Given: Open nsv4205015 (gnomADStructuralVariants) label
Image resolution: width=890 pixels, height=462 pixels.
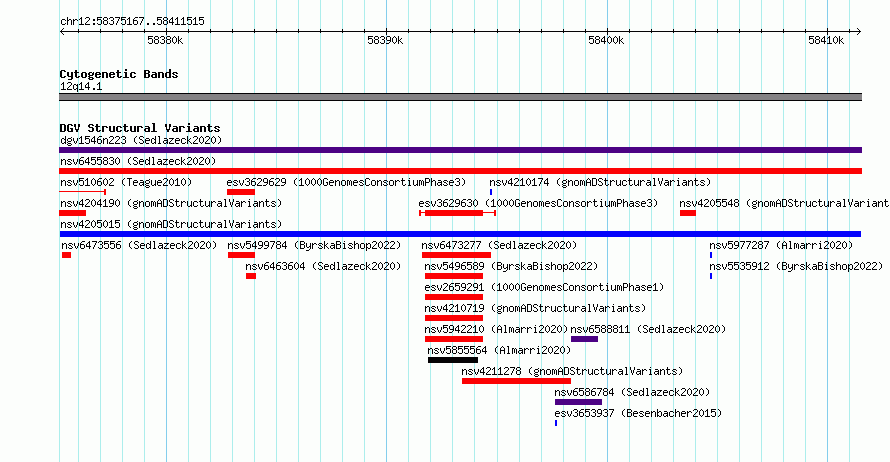Looking at the screenshot, I should pos(171,224).
